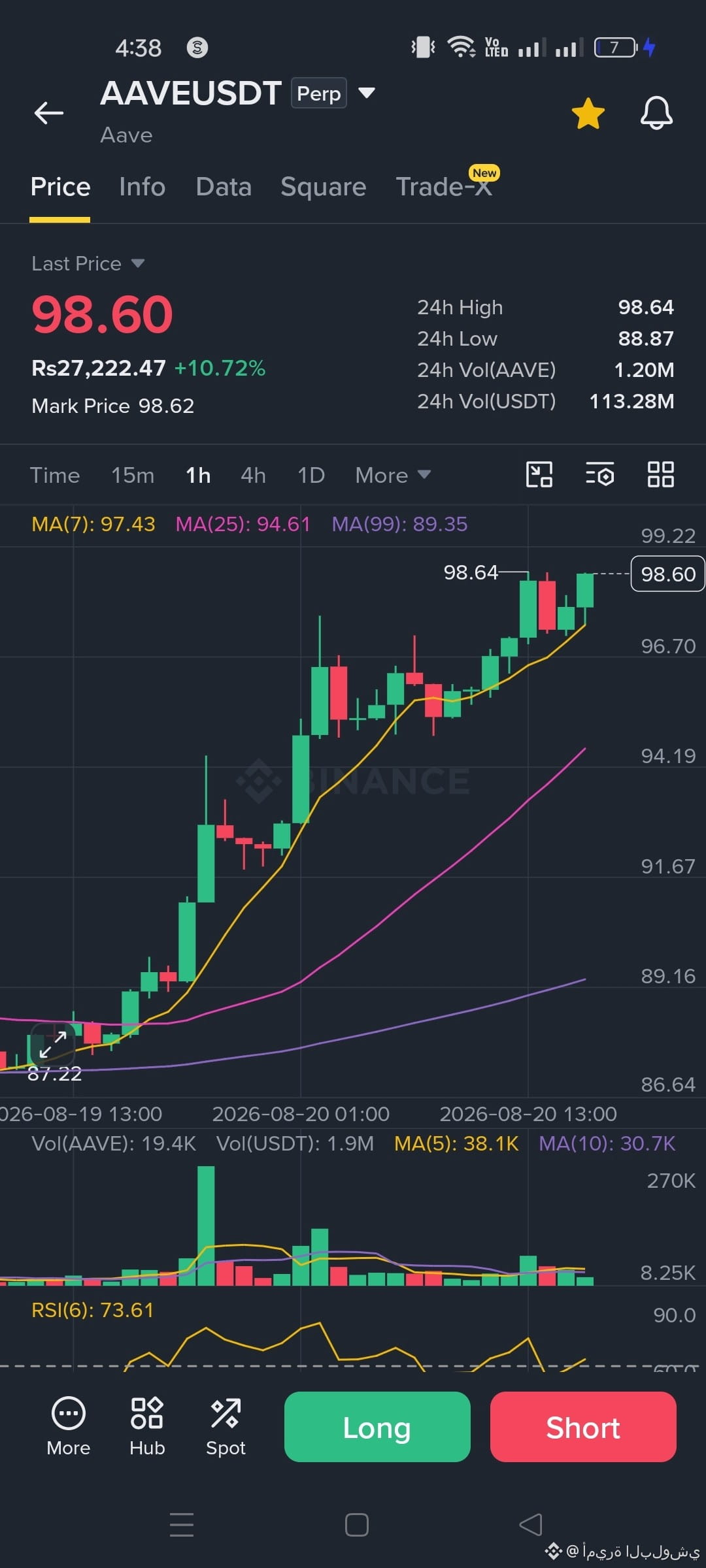Tap the green Long button
The width and height of the screenshot is (706, 1568).
point(377,1427)
